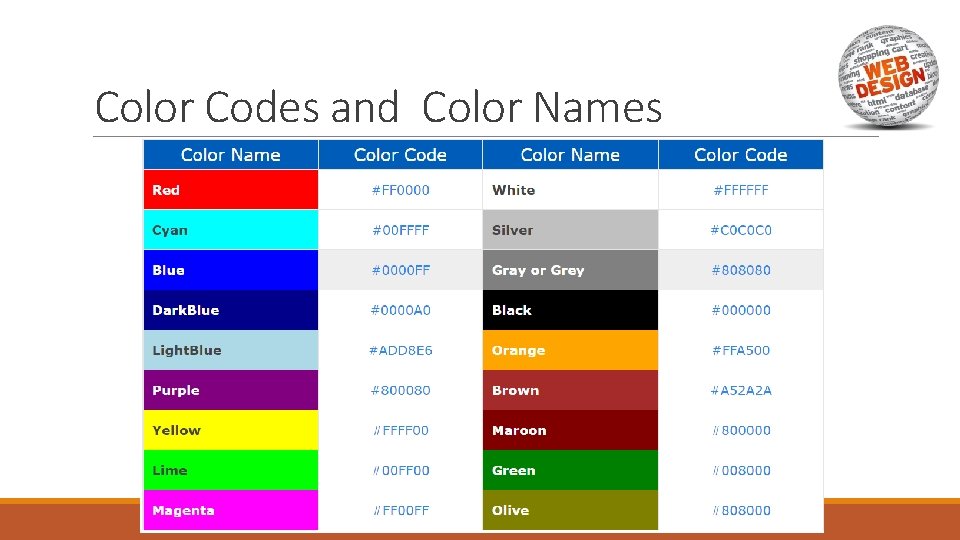The width and height of the screenshot is (960, 540).
Task: Select the Red color swatch
Action: [x=231, y=190]
